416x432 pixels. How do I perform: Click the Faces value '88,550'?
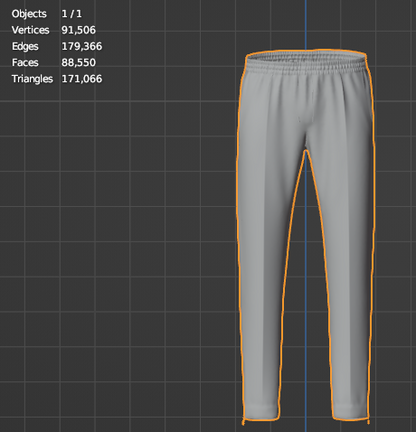tap(78, 63)
